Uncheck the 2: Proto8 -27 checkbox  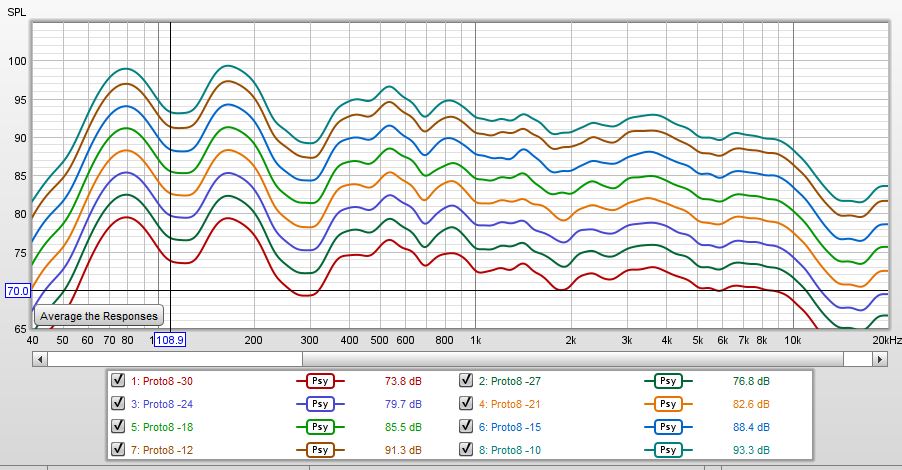pyautogui.click(x=466, y=380)
